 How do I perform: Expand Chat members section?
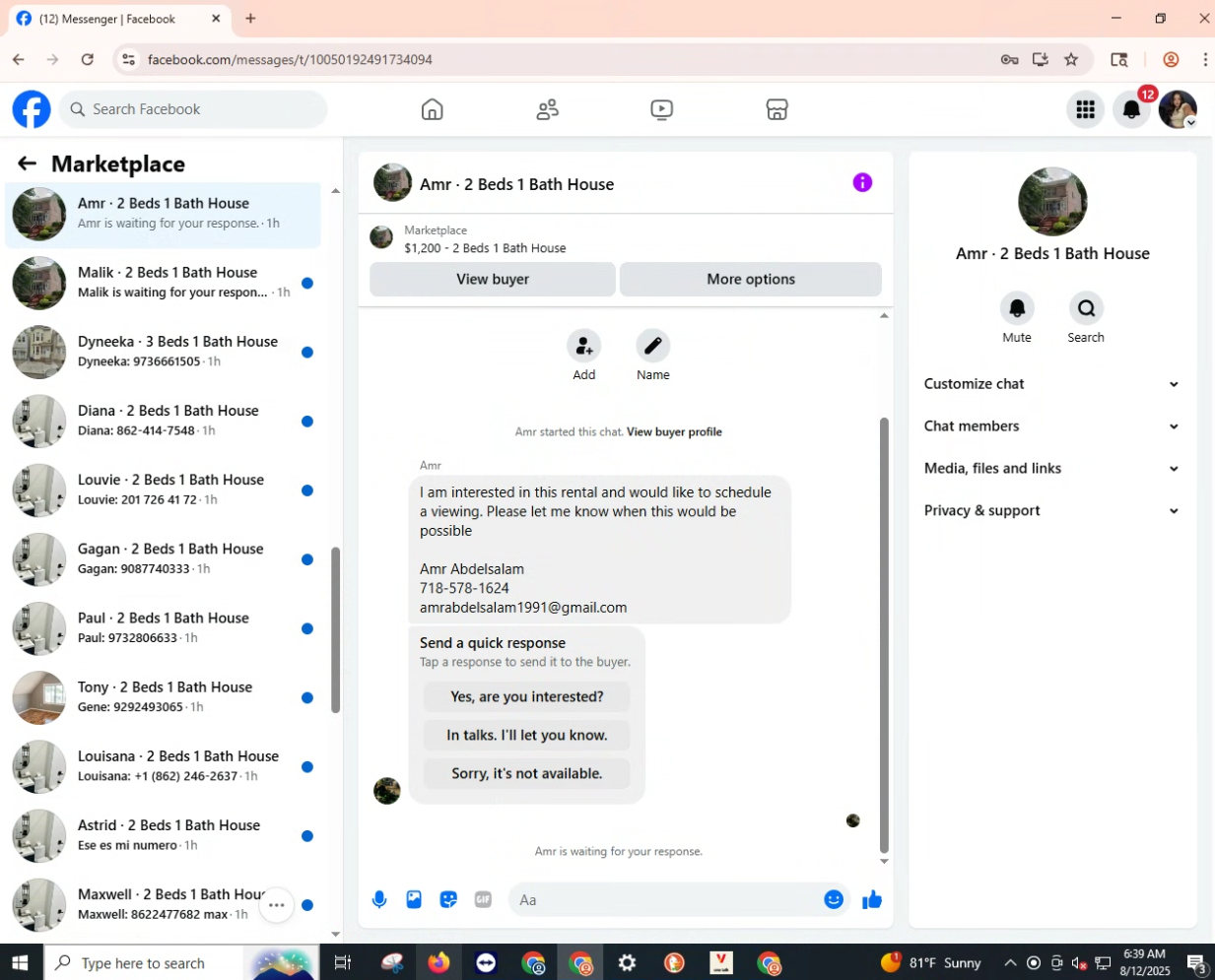pyautogui.click(x=1051, y=426)
